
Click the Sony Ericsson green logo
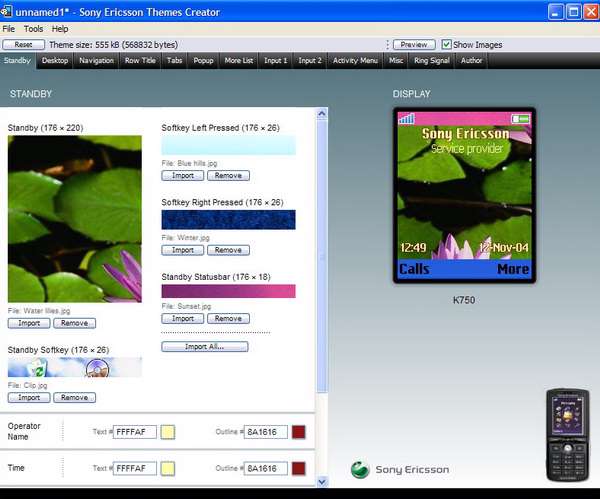click(360, 470)
